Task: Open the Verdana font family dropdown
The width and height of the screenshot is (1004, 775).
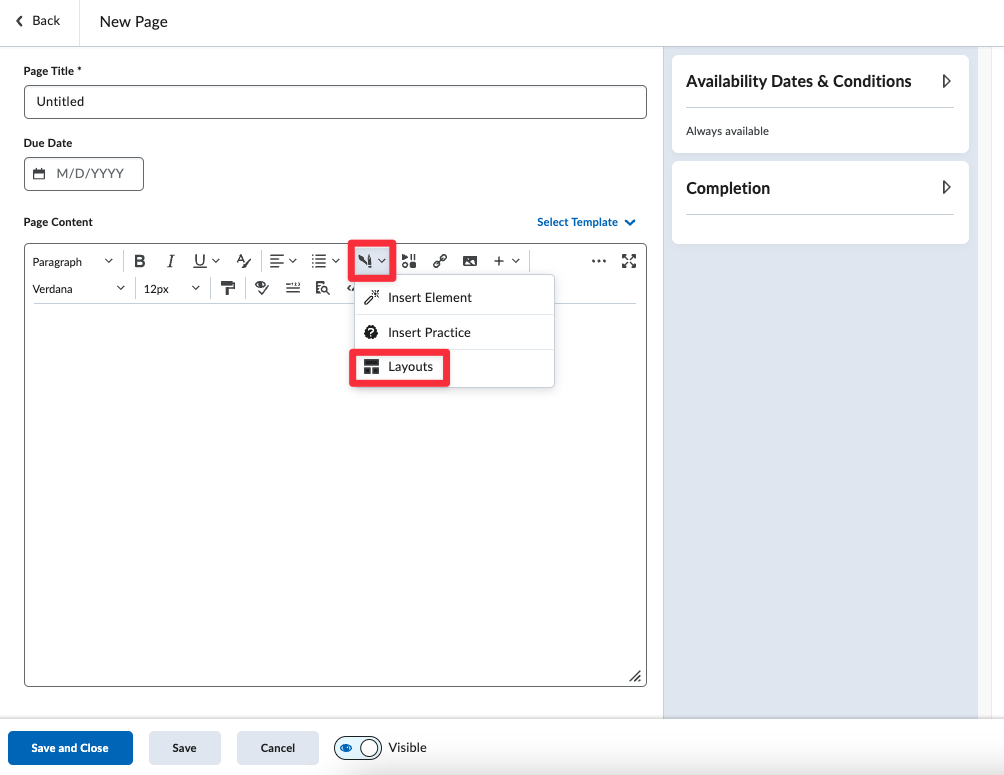Action: [x=79, y=289]
